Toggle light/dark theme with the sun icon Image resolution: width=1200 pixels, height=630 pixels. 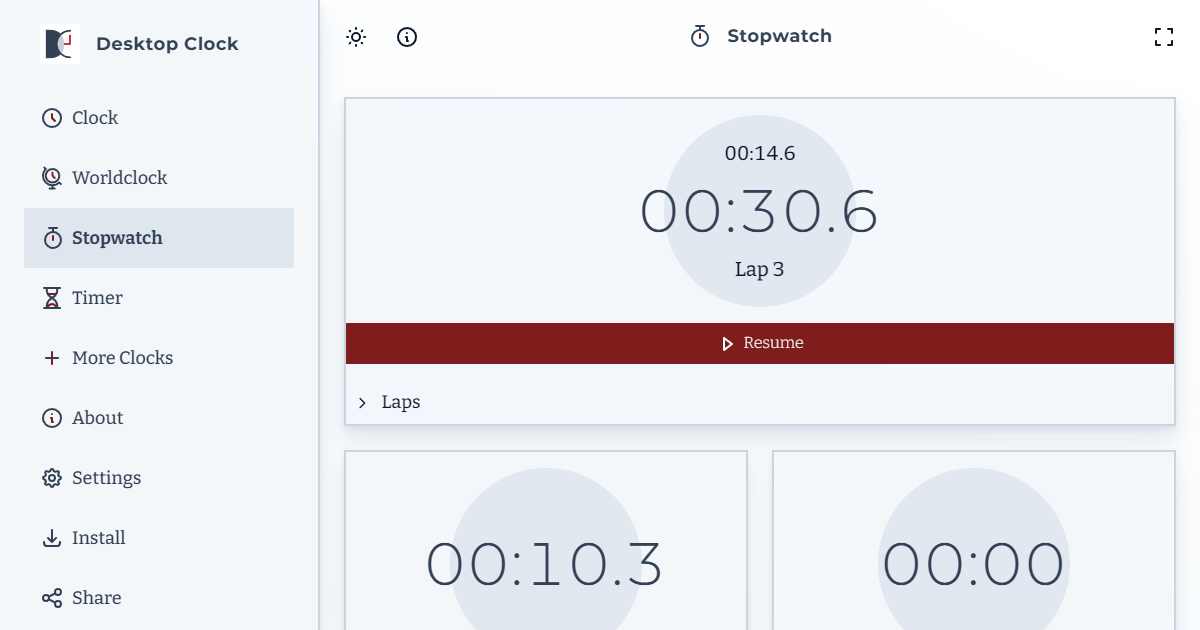355,36
